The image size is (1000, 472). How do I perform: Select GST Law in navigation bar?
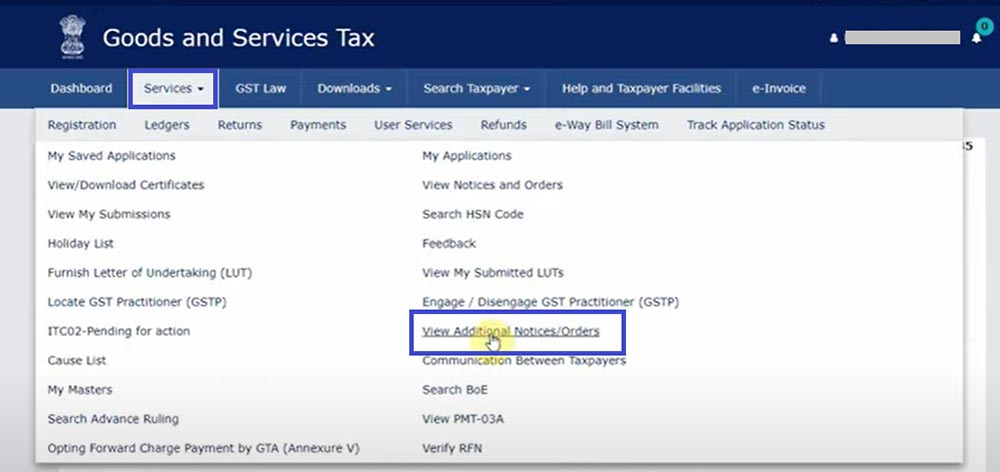(x=260, y=88)
